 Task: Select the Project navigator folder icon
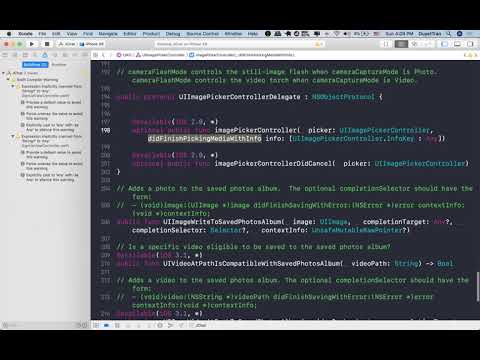point(6,55)
